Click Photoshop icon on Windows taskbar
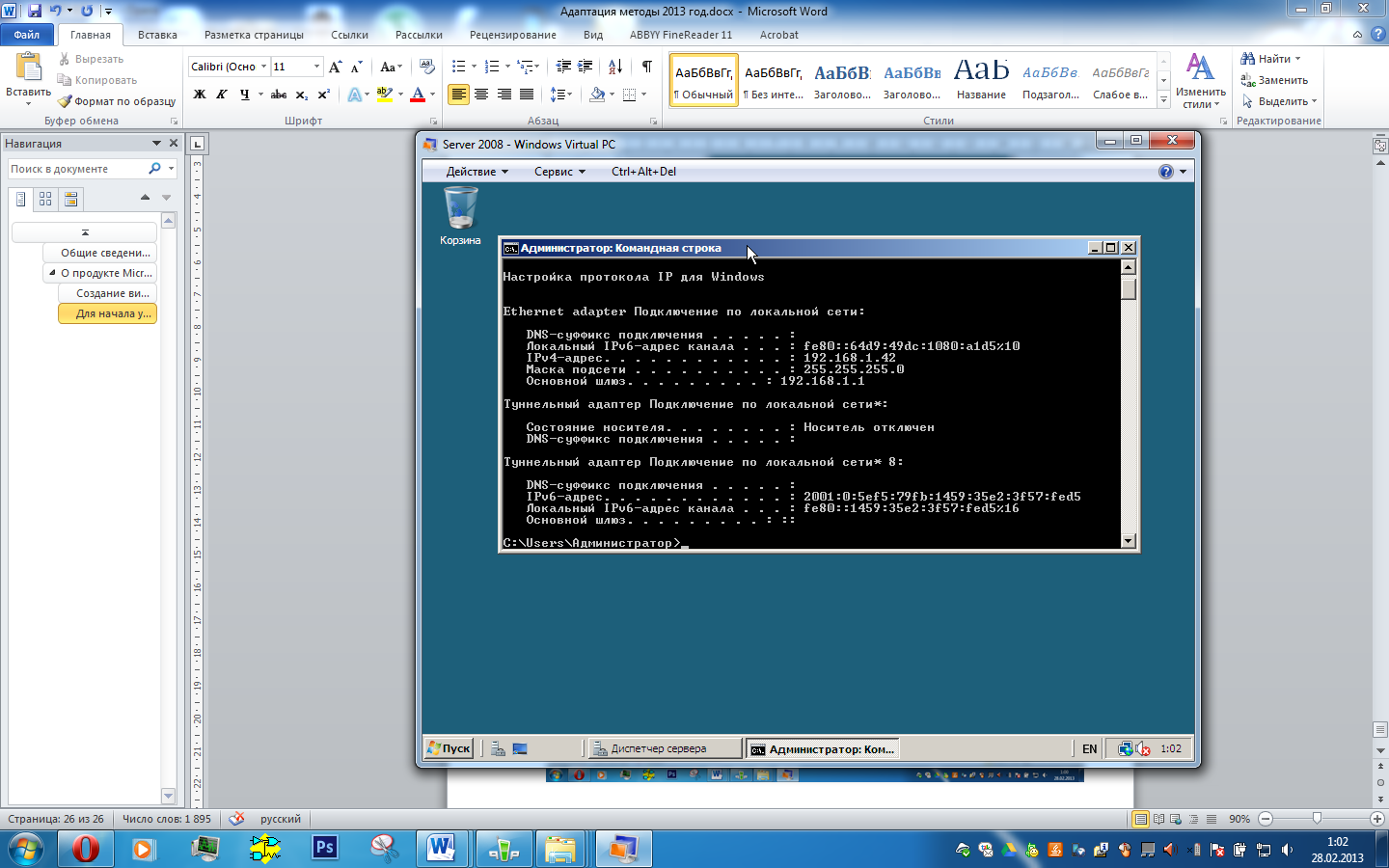The image size is (1389, 868). pos(325,849)
